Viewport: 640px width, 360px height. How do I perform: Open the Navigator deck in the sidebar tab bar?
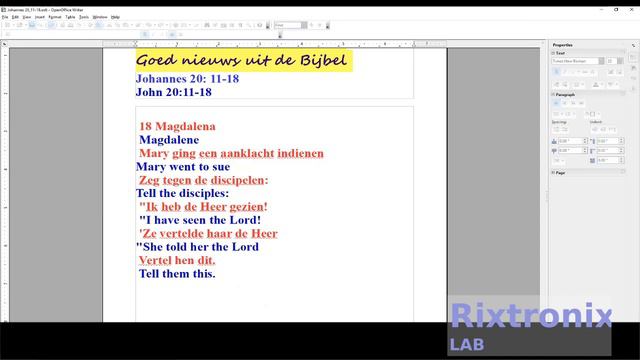(633, 88)
